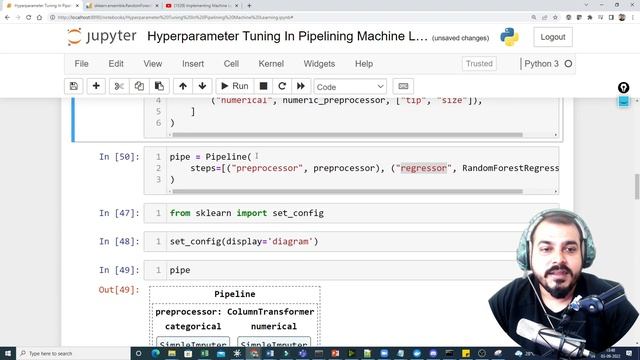Screen dimensions: 640x360
Task: Copy selected cells icon
Action: (139, 86)
